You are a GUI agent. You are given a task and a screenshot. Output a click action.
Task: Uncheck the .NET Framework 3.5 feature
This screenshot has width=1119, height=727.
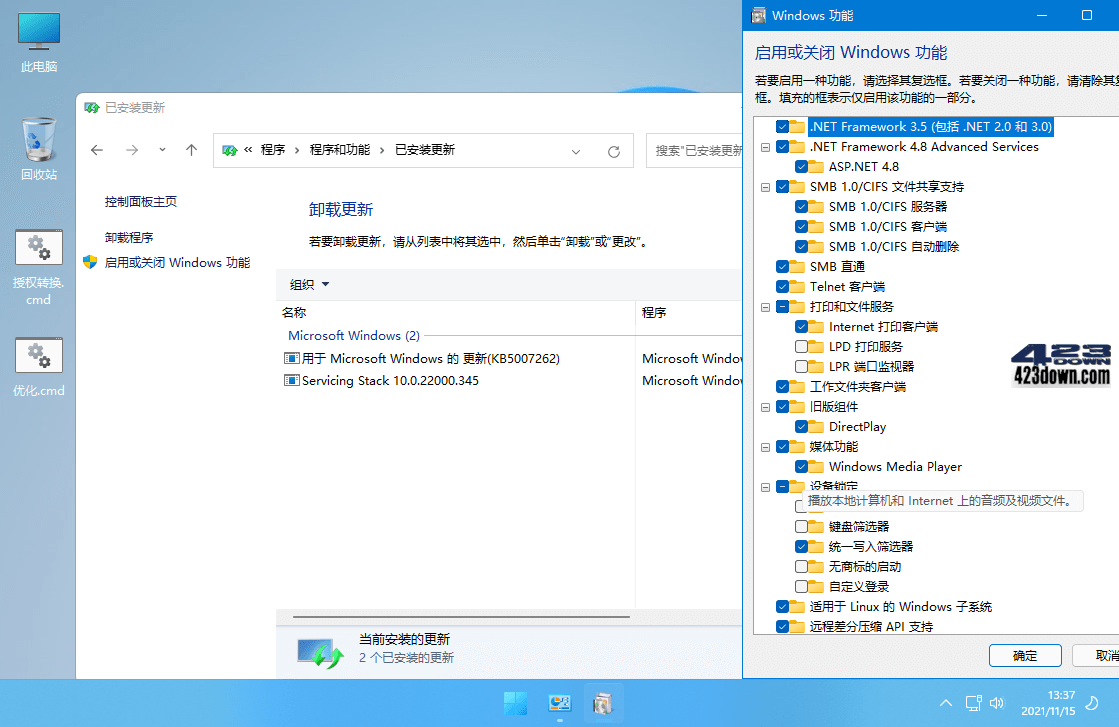point(782,127)
